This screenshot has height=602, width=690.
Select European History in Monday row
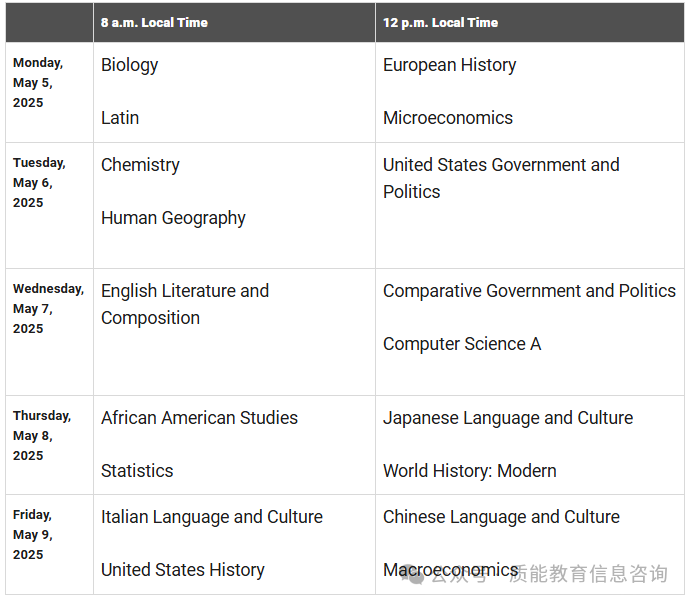[x=449, y=66]
